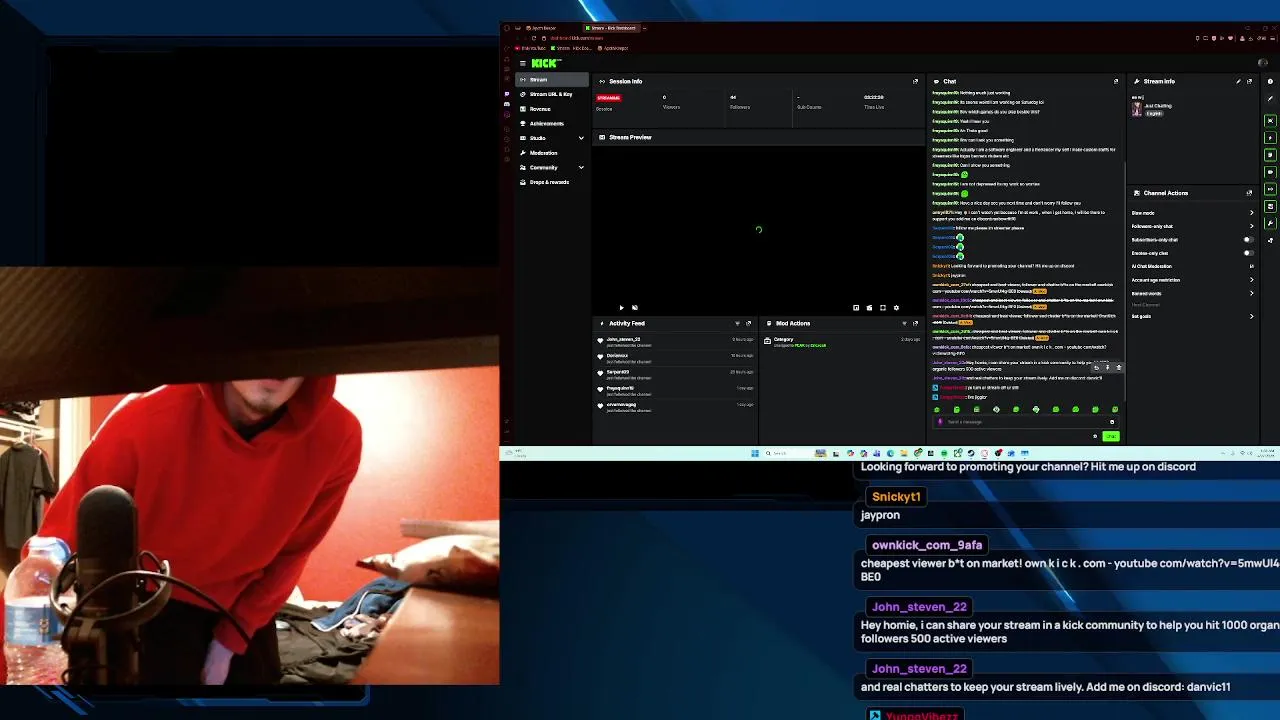
Task: Click the green Chat send button
Action: (1110, 436)
